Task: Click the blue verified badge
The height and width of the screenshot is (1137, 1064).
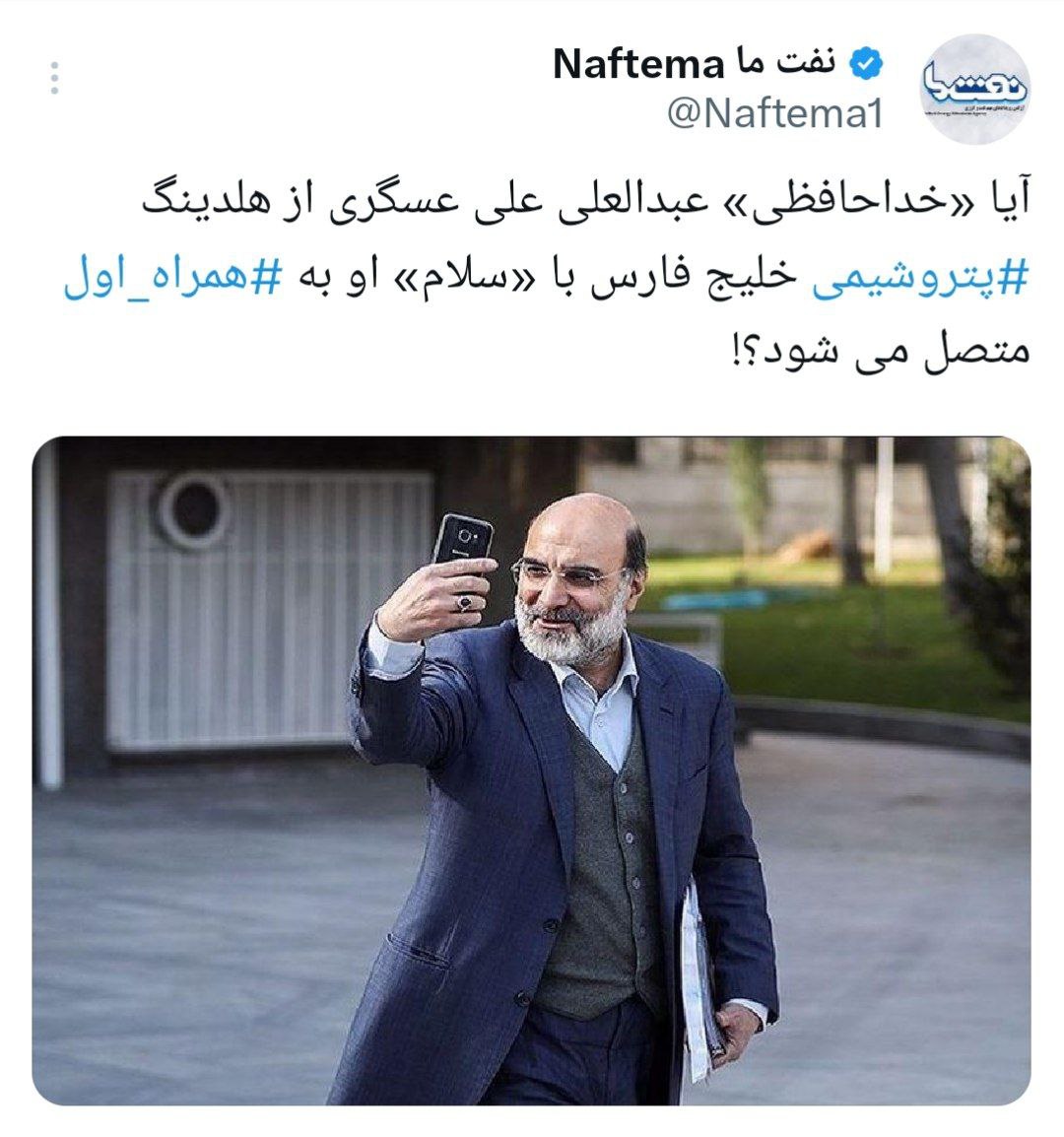Action: click(x=865, y=64)
